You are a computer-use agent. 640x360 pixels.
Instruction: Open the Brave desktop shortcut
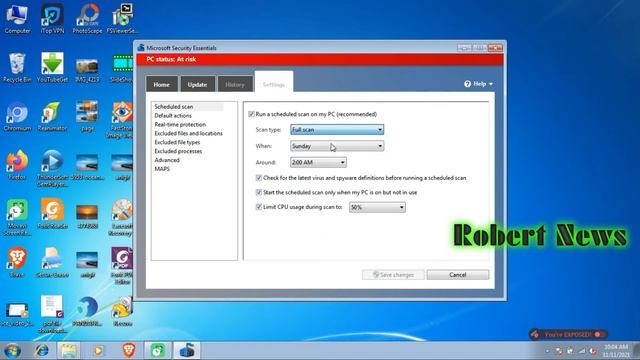click(17, 262)
